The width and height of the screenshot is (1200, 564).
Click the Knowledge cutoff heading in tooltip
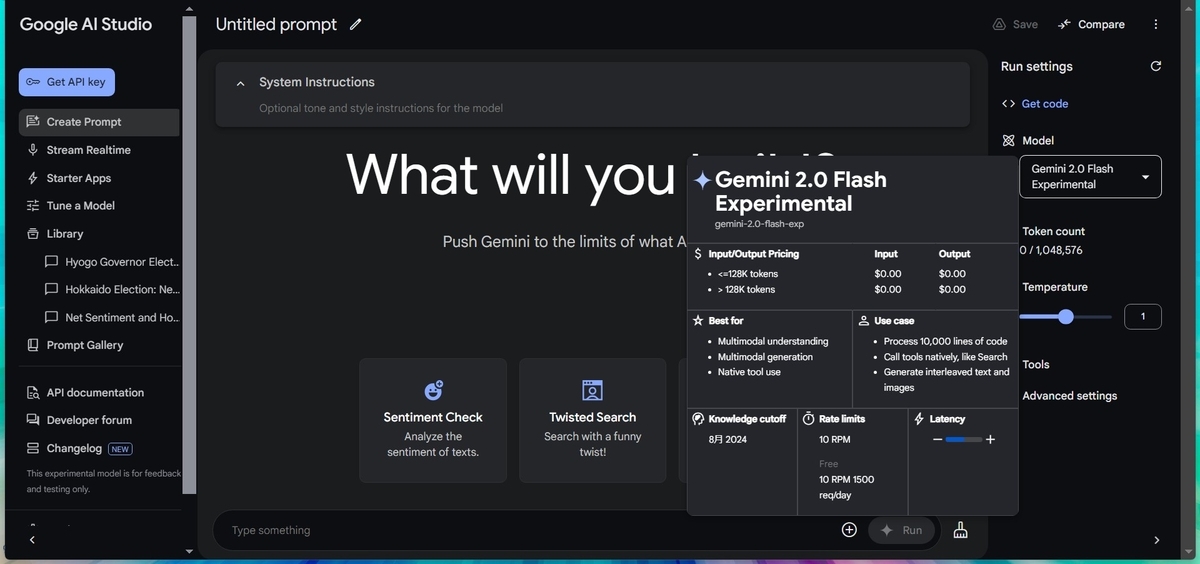tap(747, 419)
